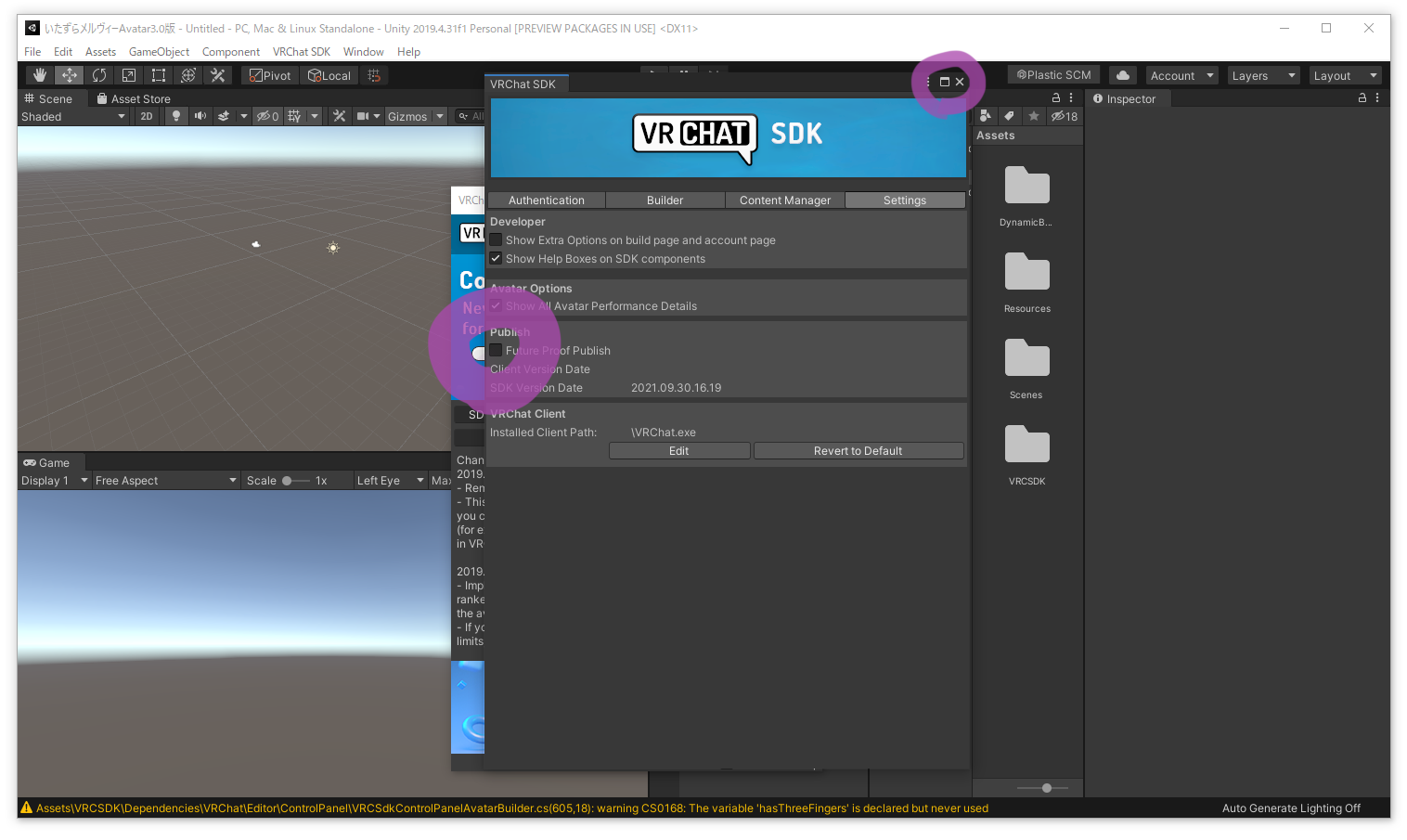Open the Left Eye dropdown
The height and width of the screenshot is (840, 1407).
[x=391, y=480]
